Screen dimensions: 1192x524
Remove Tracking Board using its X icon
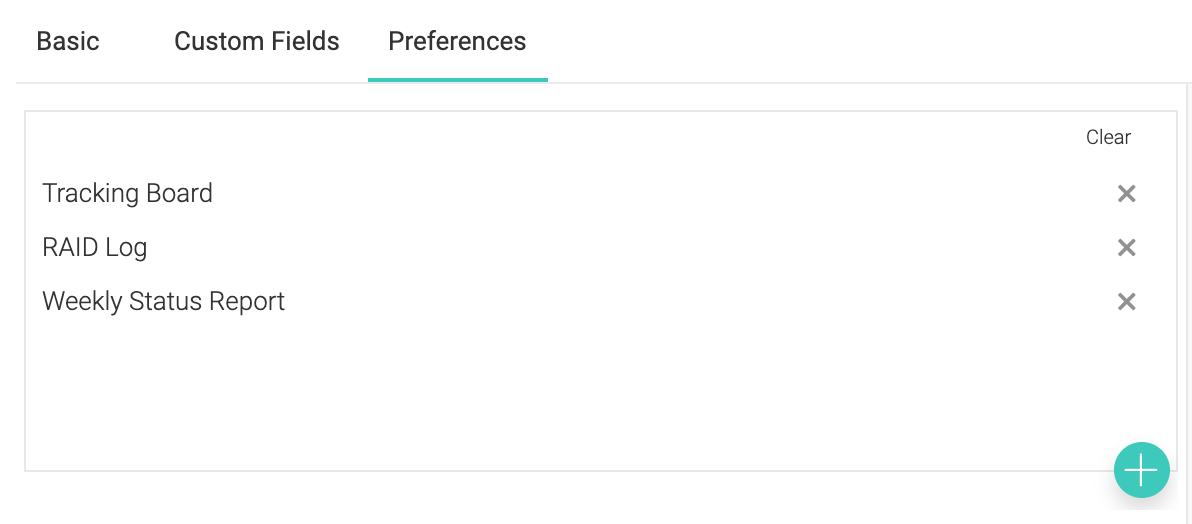point(1126,194)
